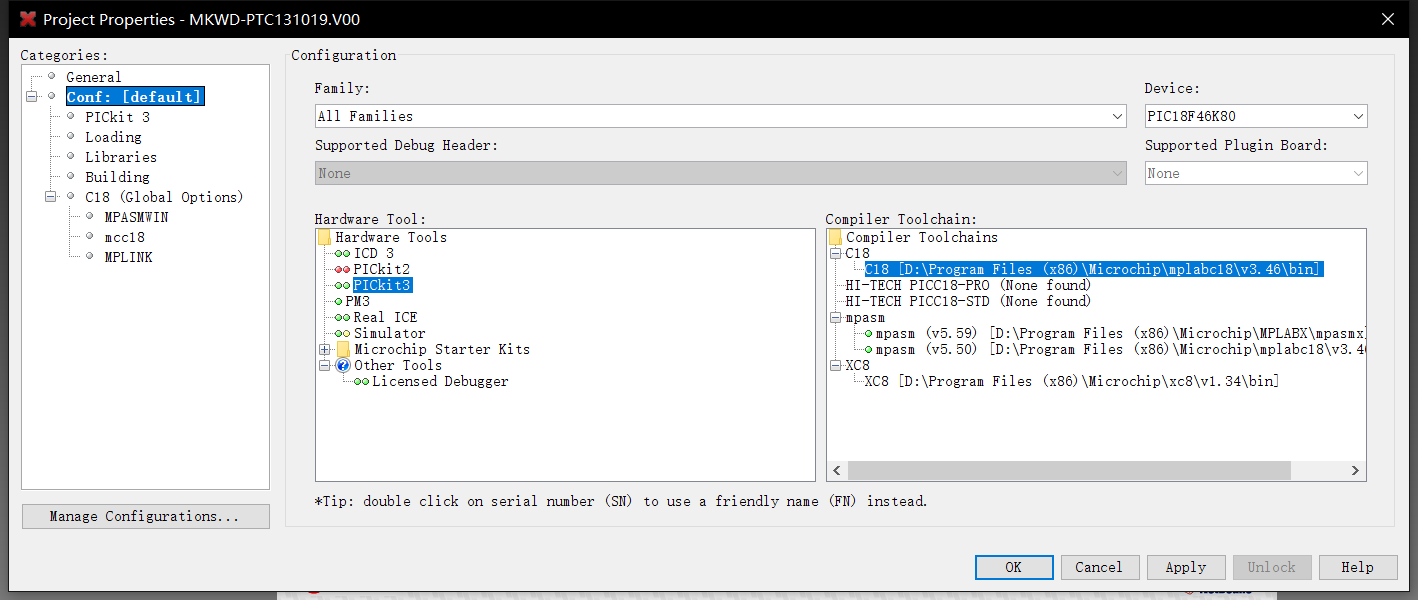Select C18 (Global Options) category
This screenshot has height=600, width=1418.
coord(164,197)
